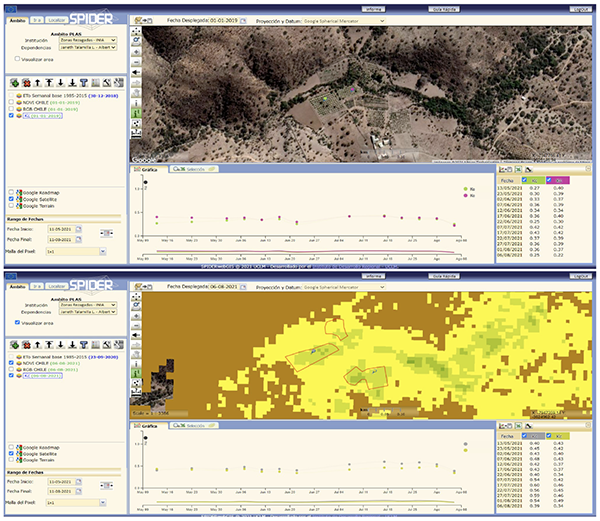Click move-layer-up arrow in lower layer toolbar
Image resolution: width=600 pixels, height=521 pixels.
pos(37,343)
